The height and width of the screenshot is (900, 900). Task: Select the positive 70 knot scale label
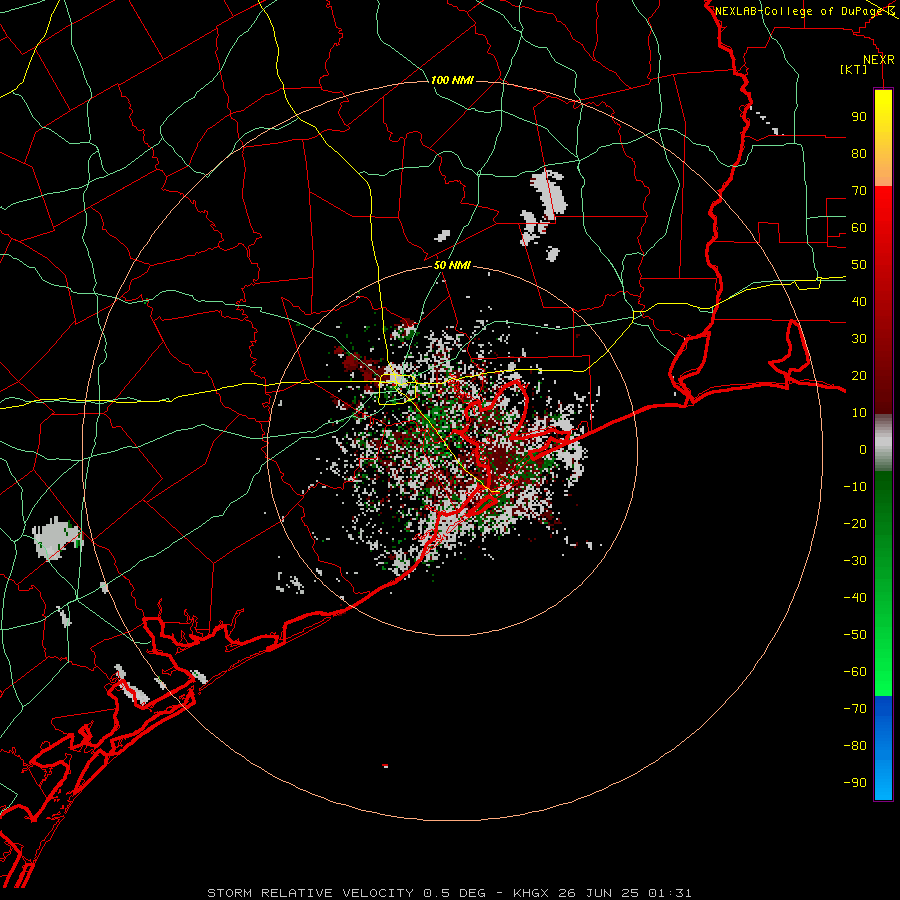tap(859, 191)
